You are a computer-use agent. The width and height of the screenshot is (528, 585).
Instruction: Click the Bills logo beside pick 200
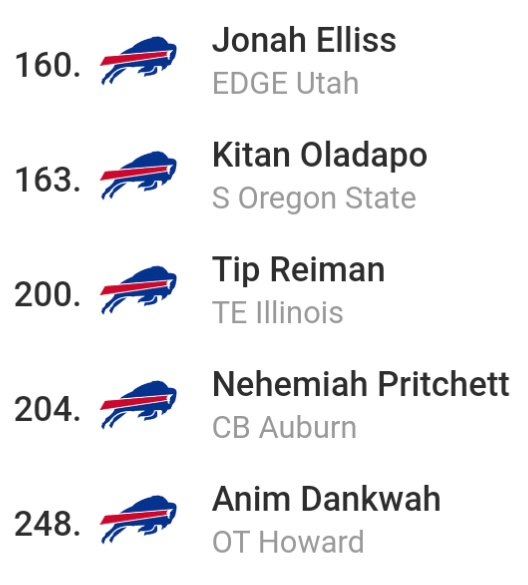(138, 290)
